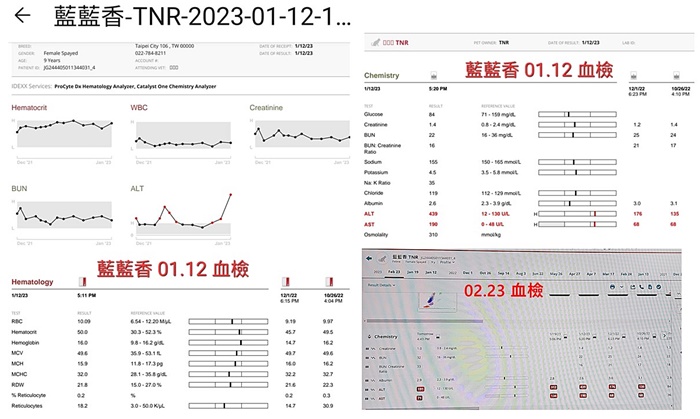Click the Chemistry heading in 01.12 report

pos(382,75)
